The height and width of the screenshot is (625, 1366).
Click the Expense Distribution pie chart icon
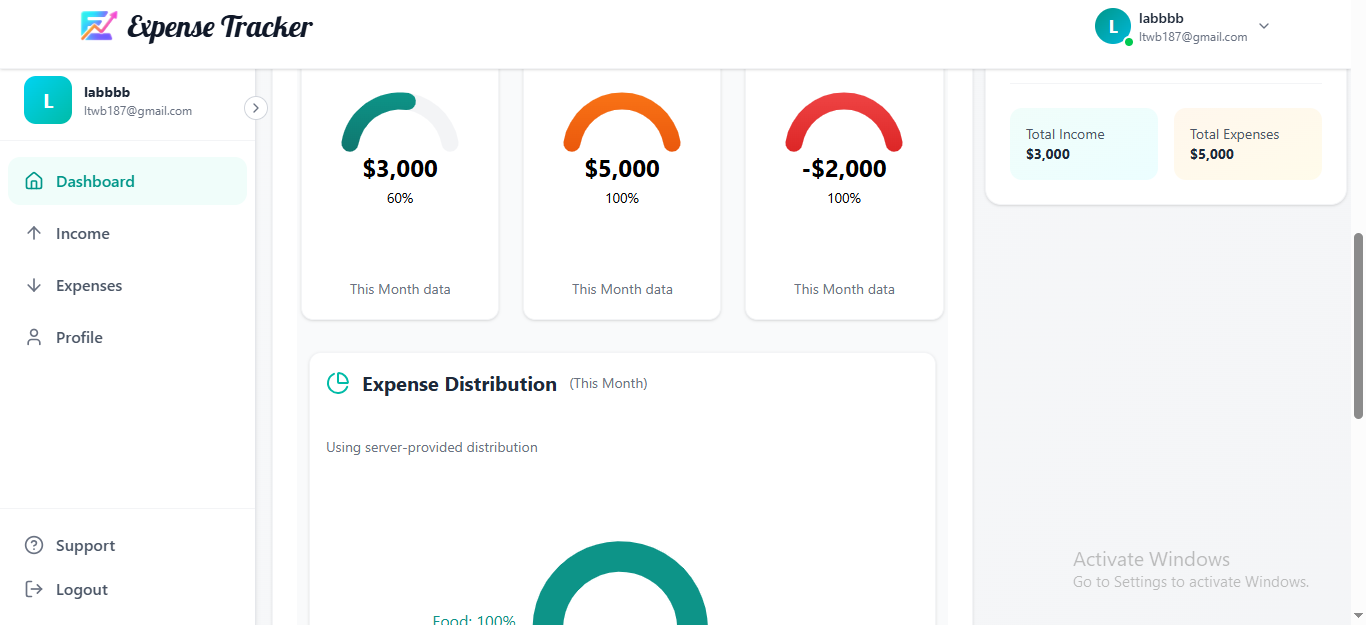(x=338, y=382)
